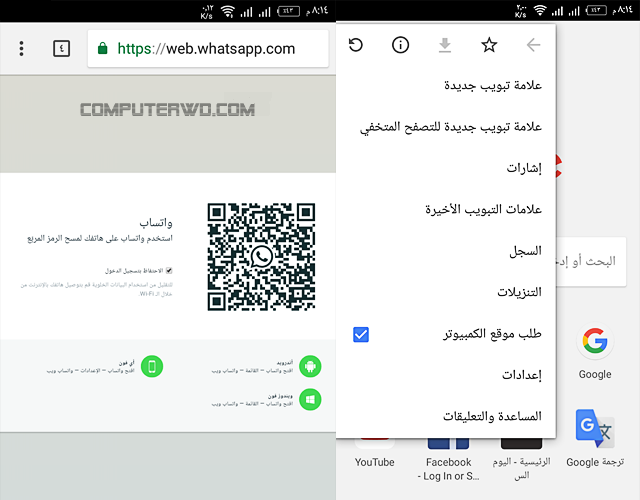Viewport: 640px width, 500px height.
Task: Tap the green iPhone icon
Action: (x=152, y=366)
